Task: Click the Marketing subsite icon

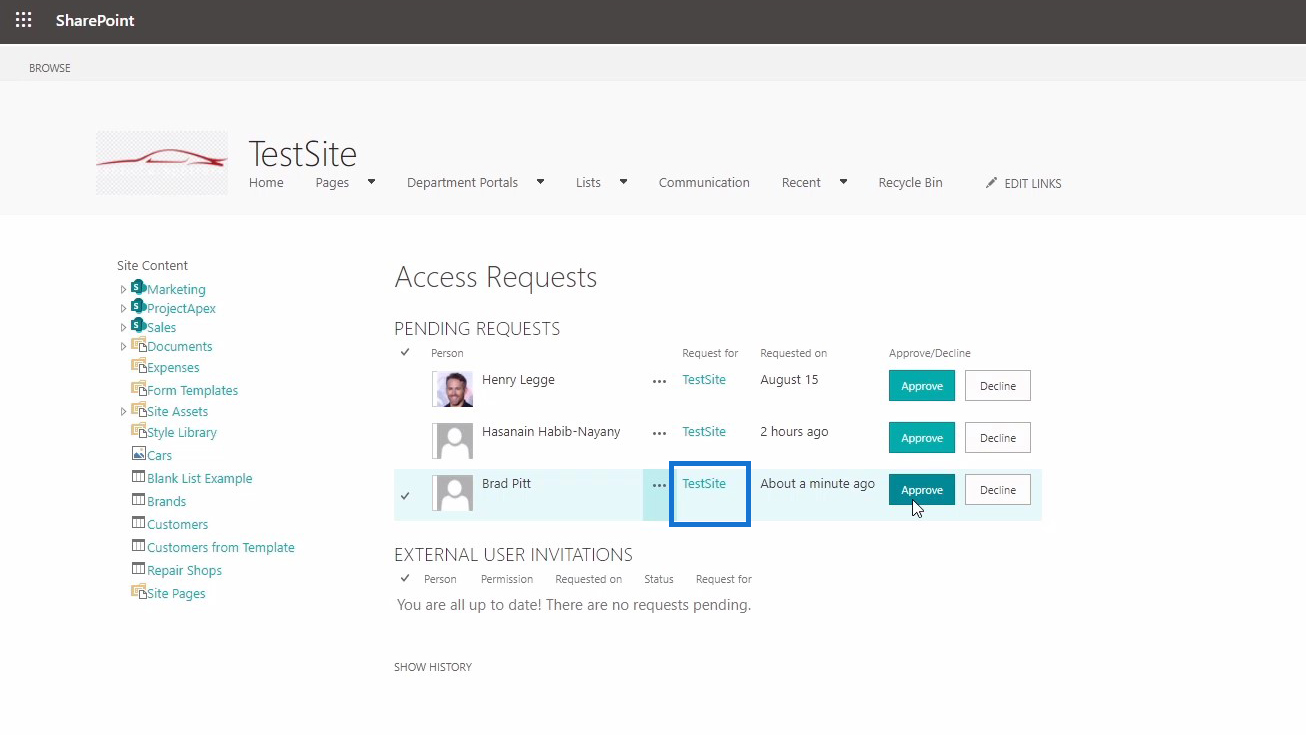Action: pyautogui.click(x=139, y=288)
